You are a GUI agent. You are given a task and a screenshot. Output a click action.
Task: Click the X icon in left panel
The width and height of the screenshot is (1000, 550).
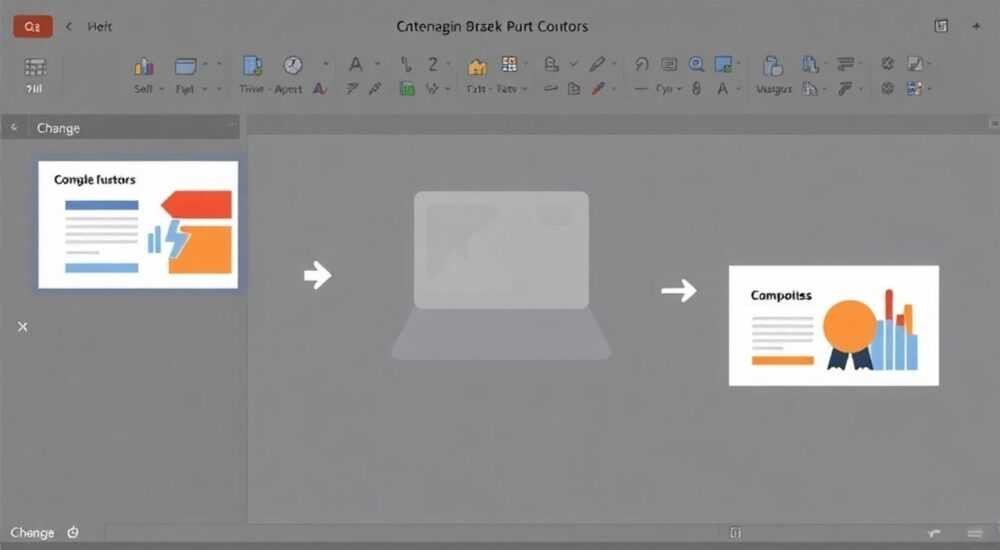[x=23, y=327]
